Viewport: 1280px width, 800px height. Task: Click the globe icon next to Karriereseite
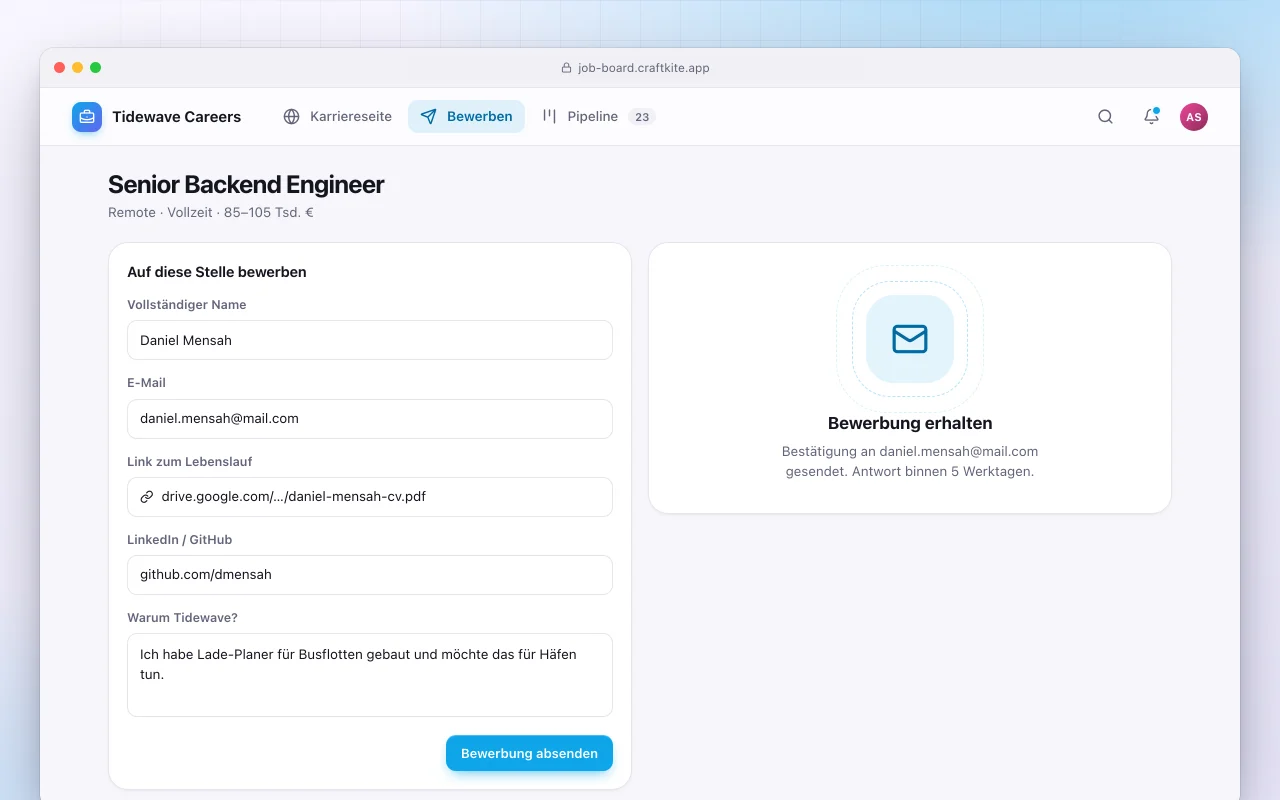tap(292, 117)
